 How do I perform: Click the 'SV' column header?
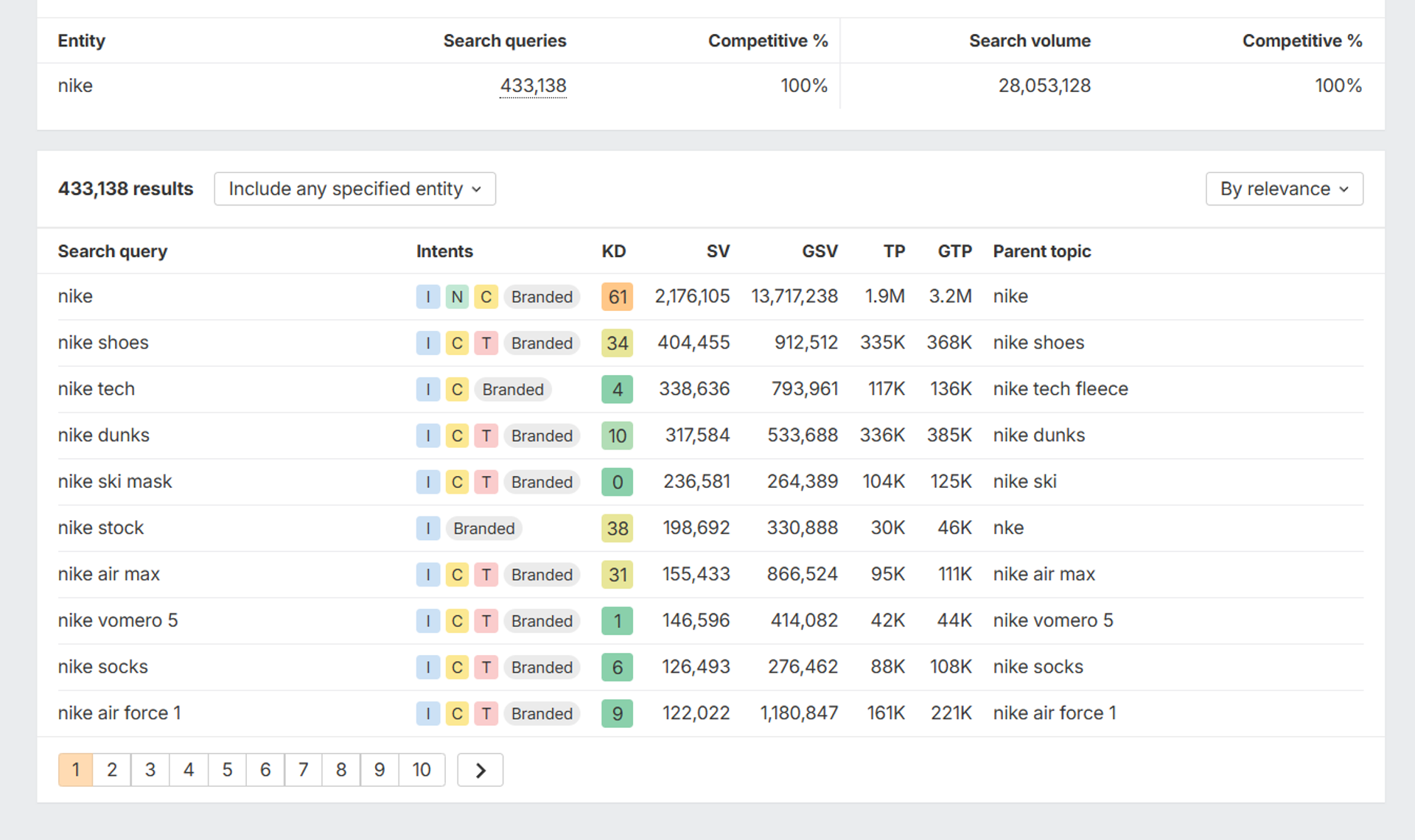(718, 251)
